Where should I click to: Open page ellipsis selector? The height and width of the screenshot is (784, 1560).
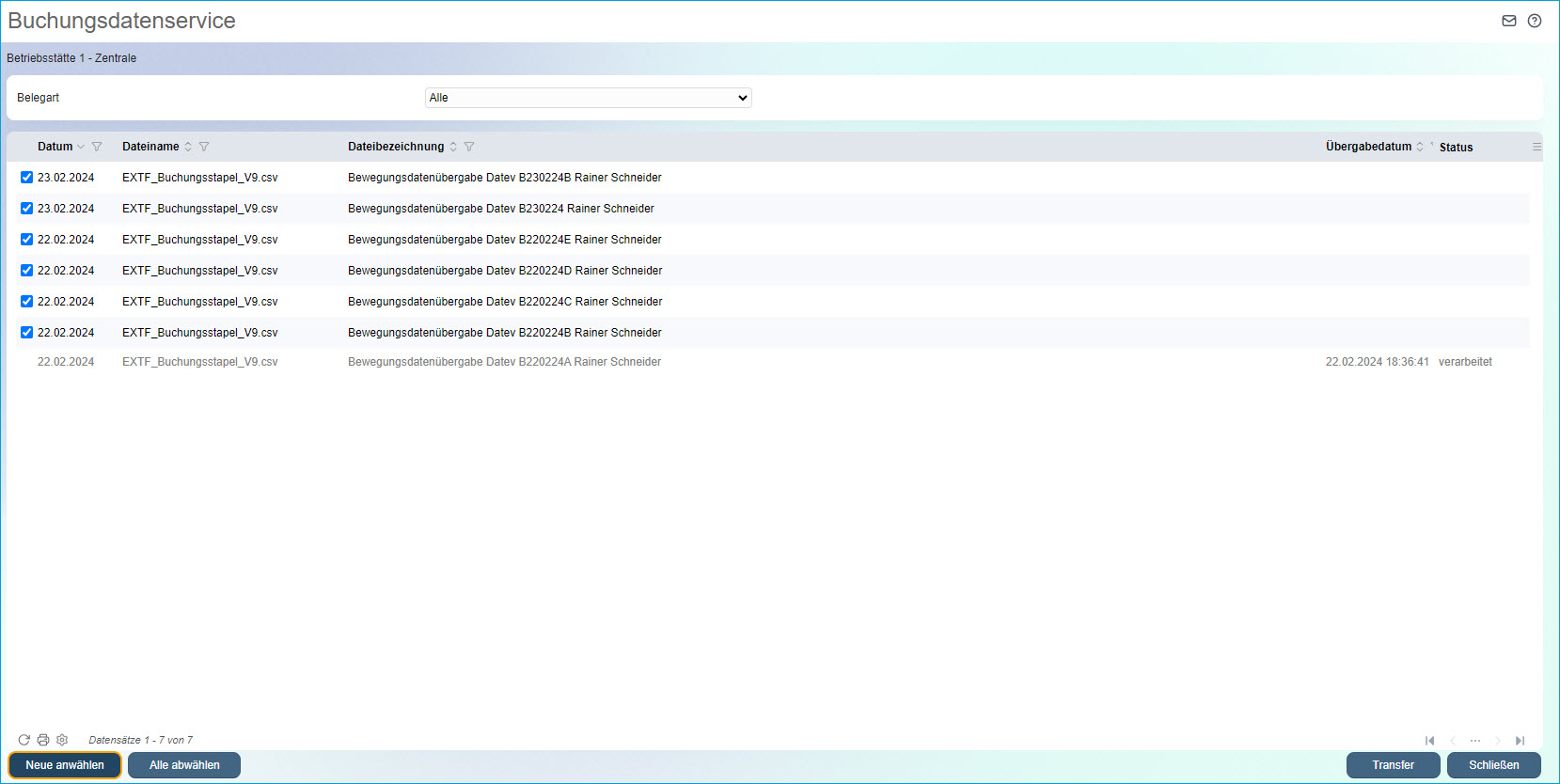pyautogui.click(x=1475, y=741)
